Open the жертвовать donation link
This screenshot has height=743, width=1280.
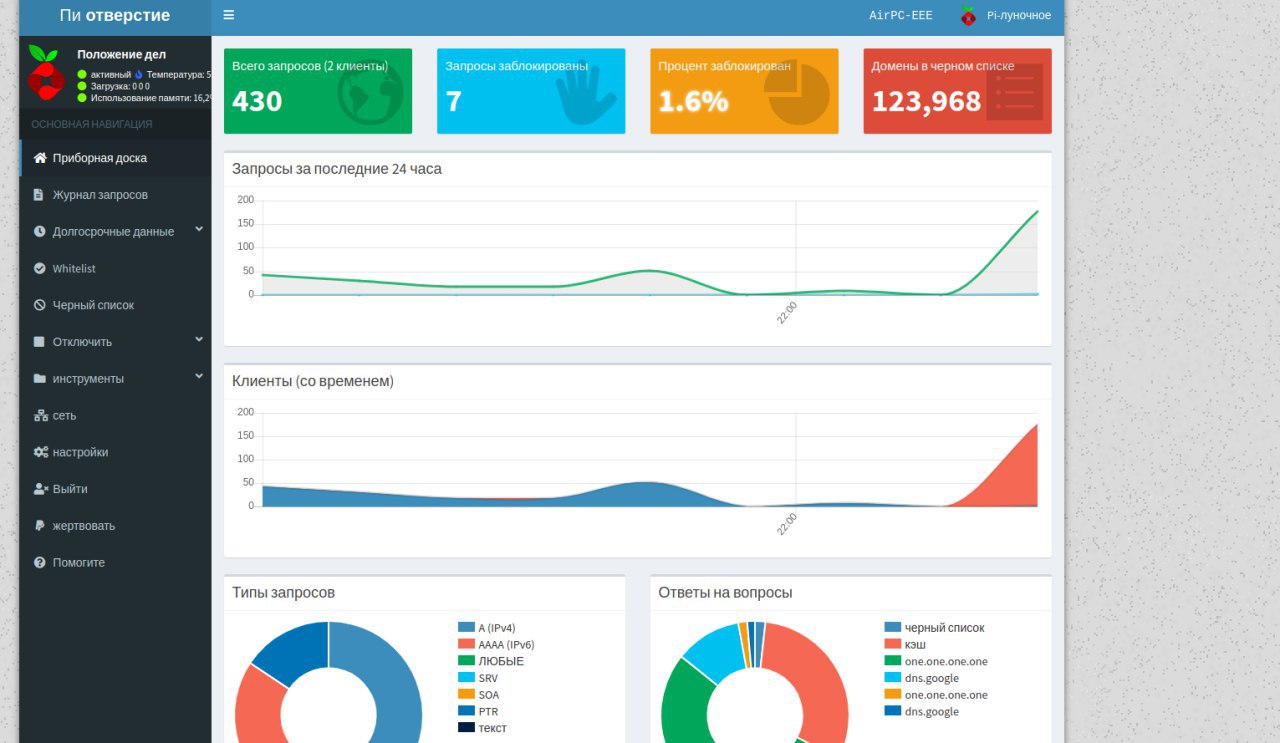click(x=116, y=526)
